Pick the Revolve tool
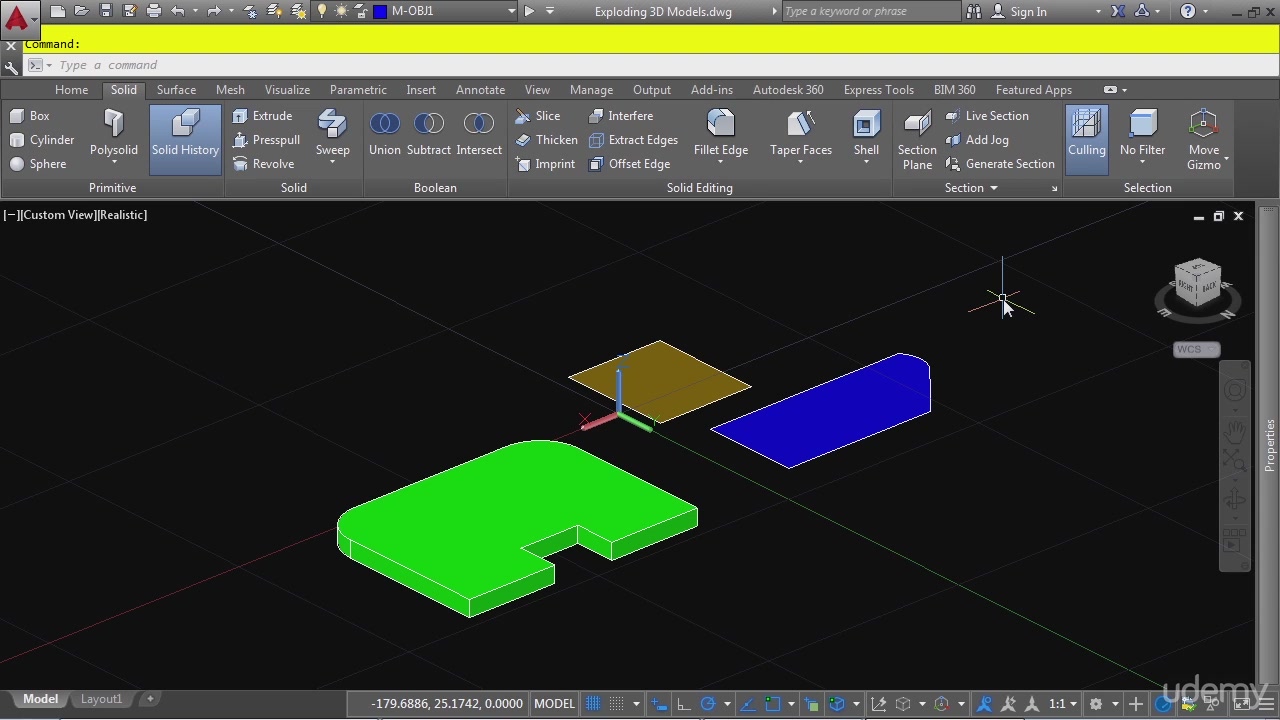The image size is (1280, 720). click(263, 164)
